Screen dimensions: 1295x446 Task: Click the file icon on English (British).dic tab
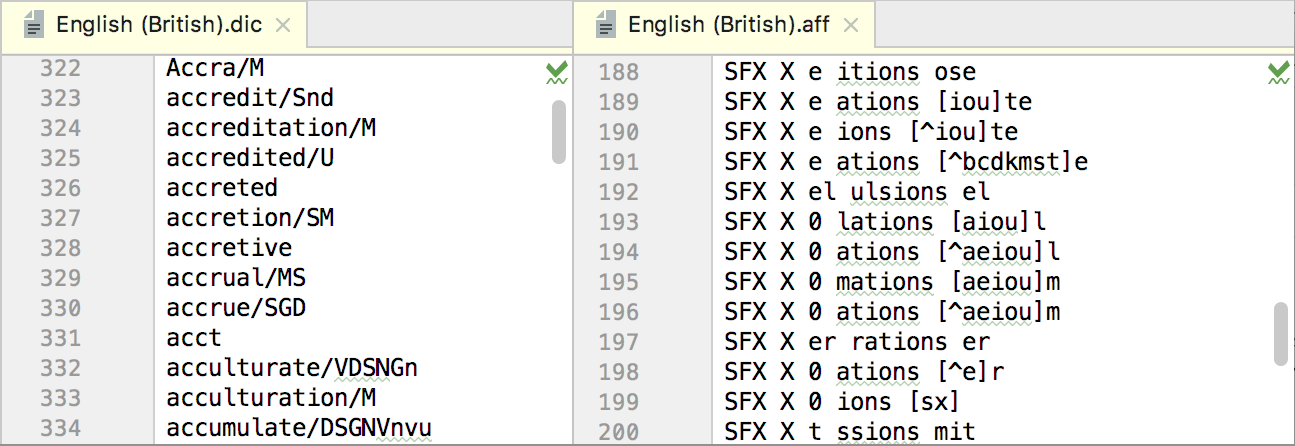point(34,26)
